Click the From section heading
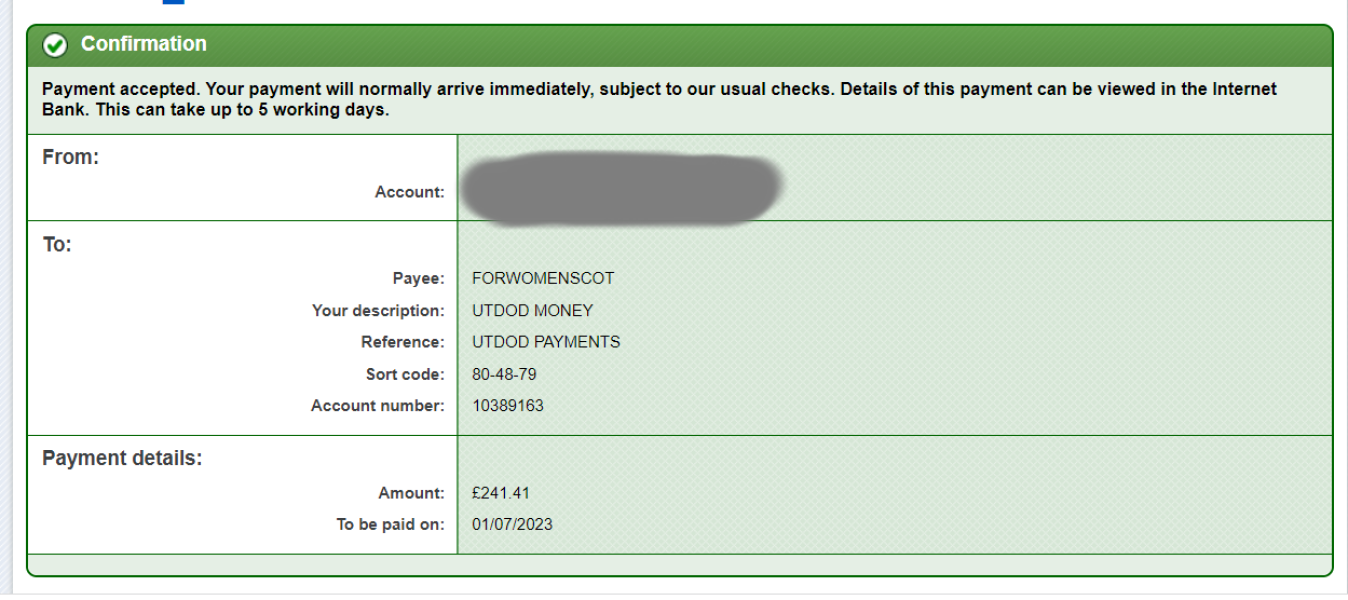1348x600 pixels. click(x=70, y=158)
